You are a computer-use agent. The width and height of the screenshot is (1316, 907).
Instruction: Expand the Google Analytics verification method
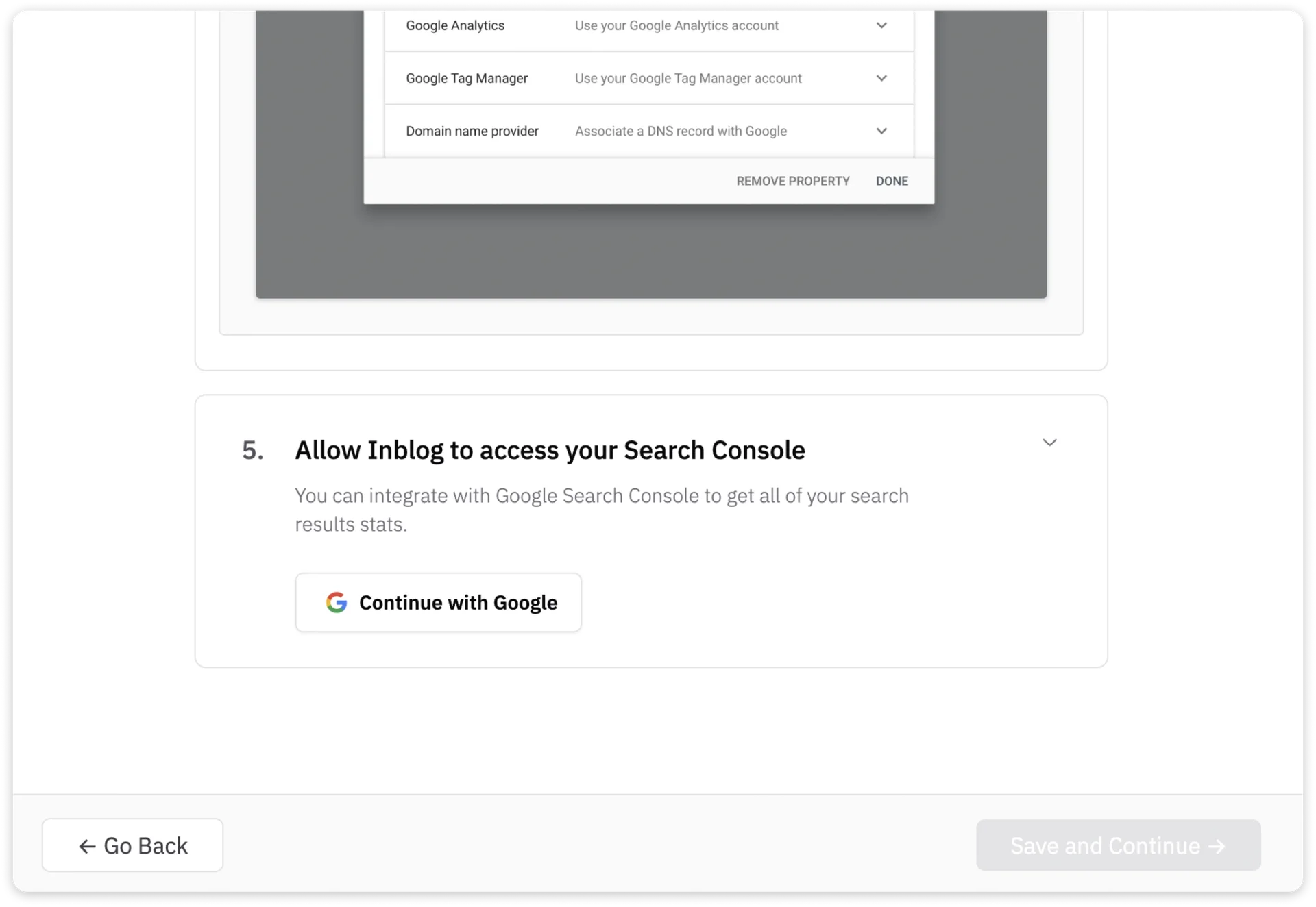[881, 25]
